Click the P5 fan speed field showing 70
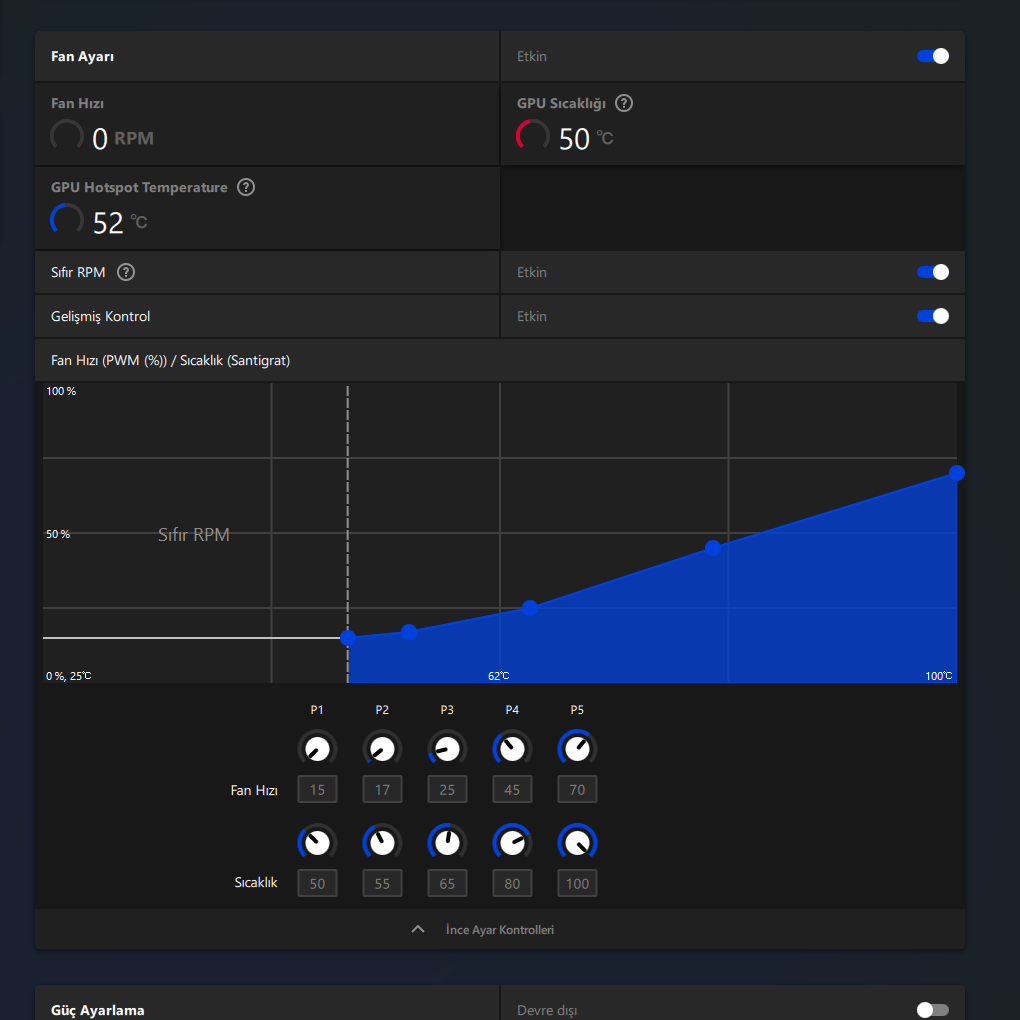 578,789
